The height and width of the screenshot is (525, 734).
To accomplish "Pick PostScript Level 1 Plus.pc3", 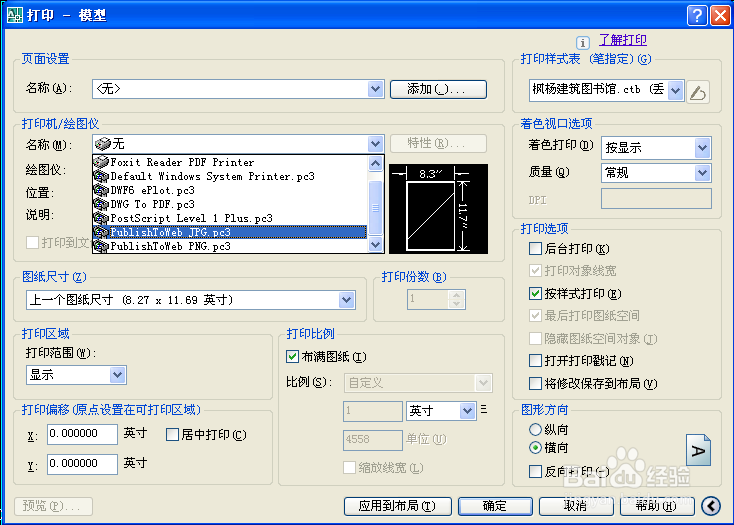I will 229,219.
